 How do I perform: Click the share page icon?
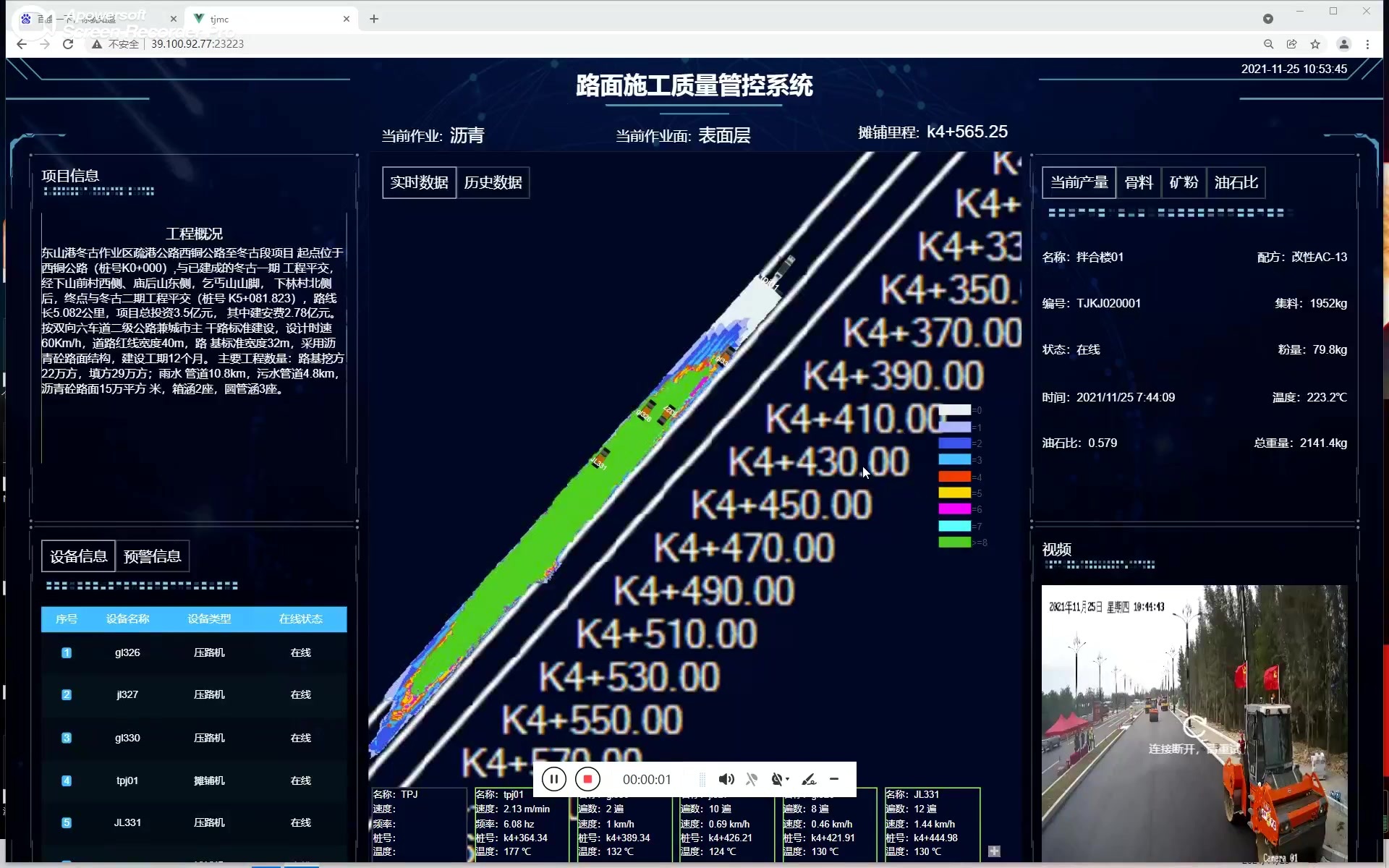point(1291,44)
